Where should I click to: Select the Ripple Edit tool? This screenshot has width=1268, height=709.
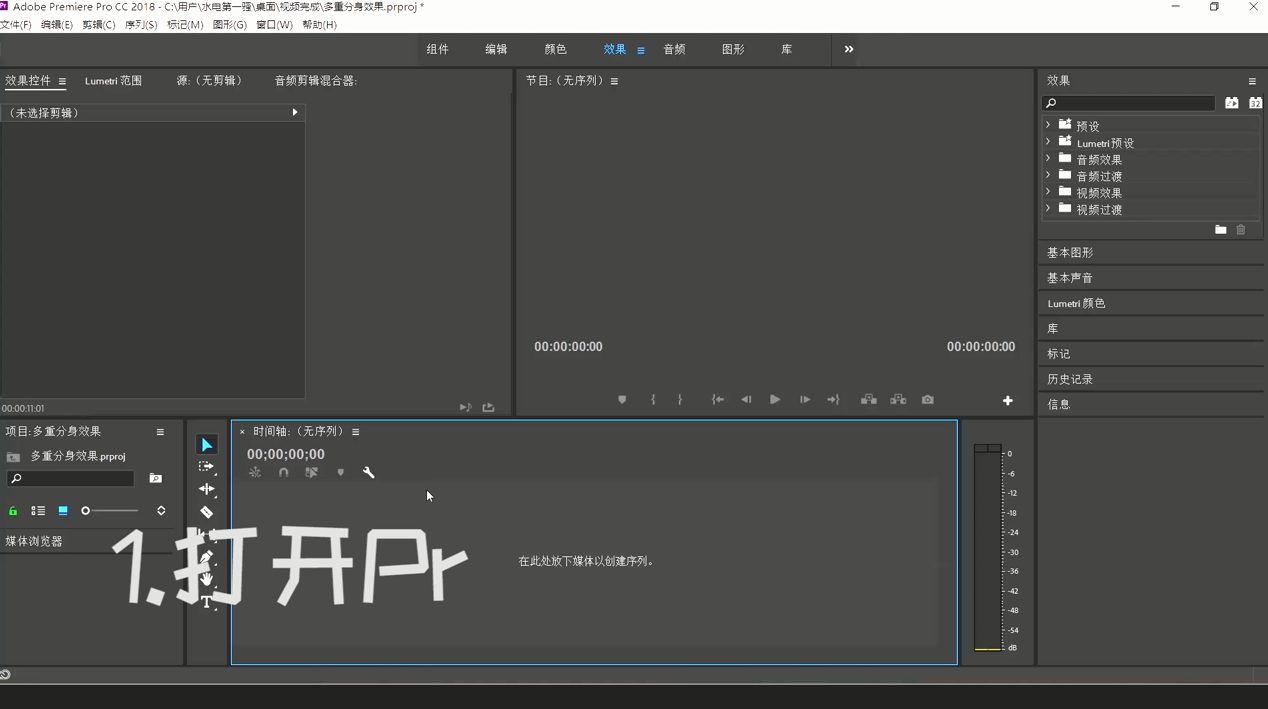pyautogui.click(x=206, y=489)
